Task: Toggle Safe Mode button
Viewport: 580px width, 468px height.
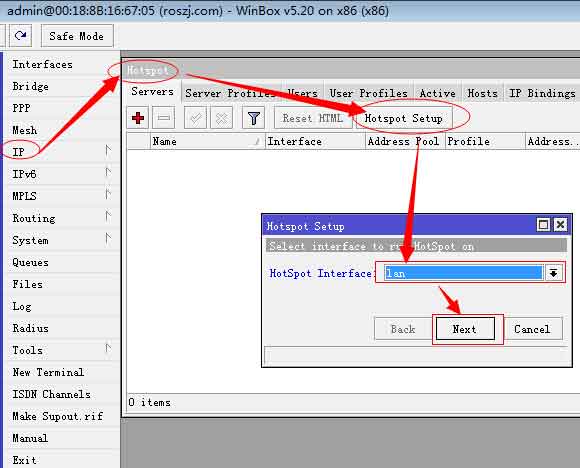Action: pos(77,36)
